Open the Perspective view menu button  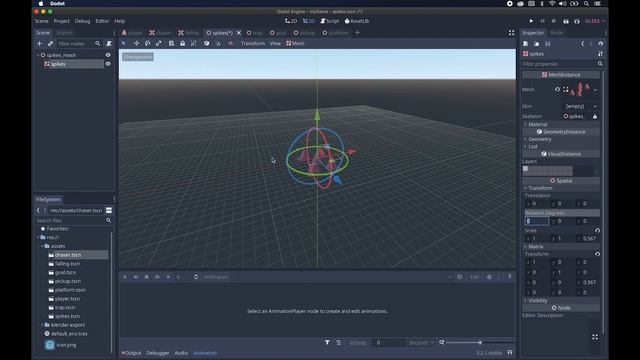(138, 57)
